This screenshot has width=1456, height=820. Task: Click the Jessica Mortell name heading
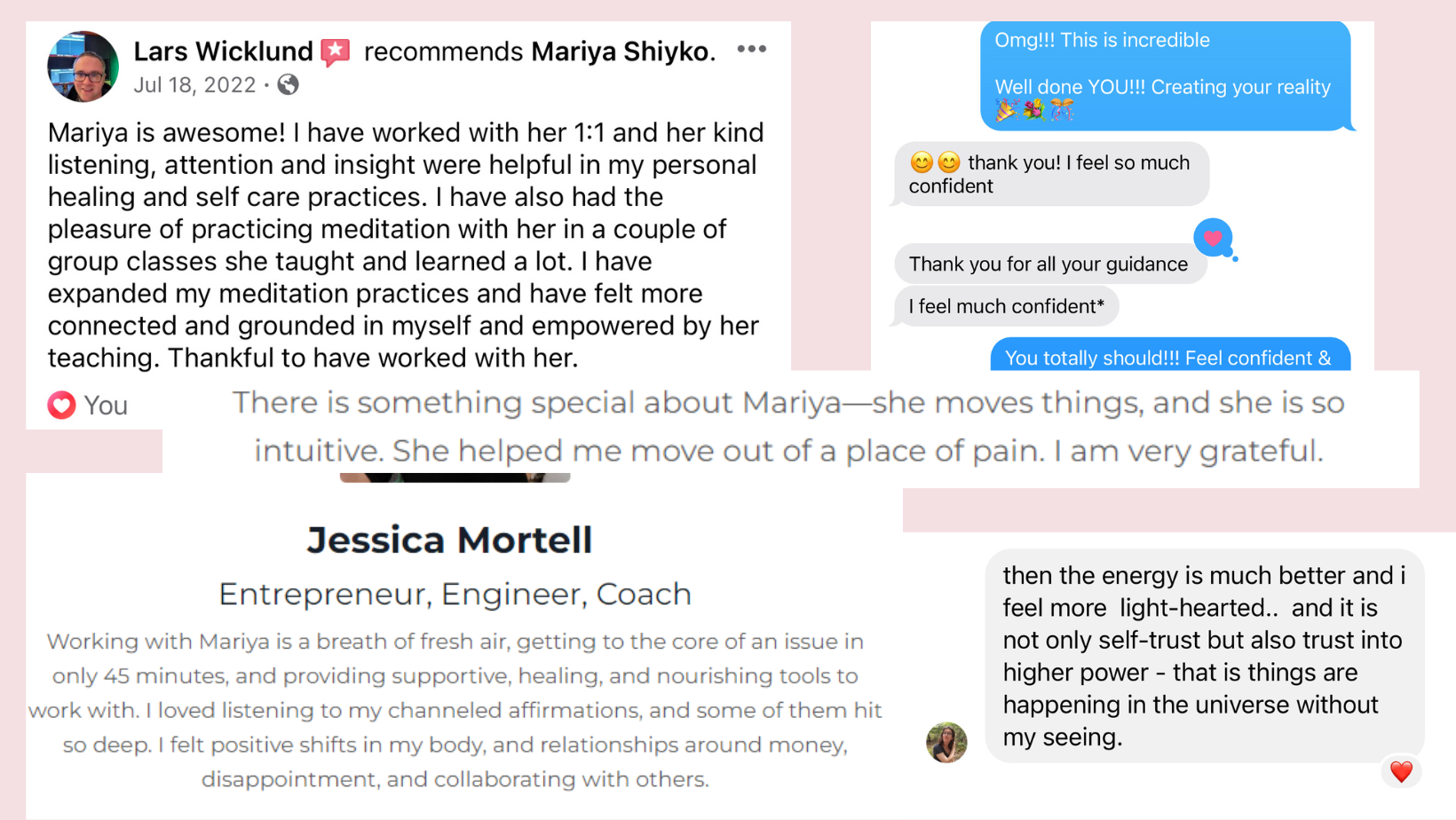[449, 540]
